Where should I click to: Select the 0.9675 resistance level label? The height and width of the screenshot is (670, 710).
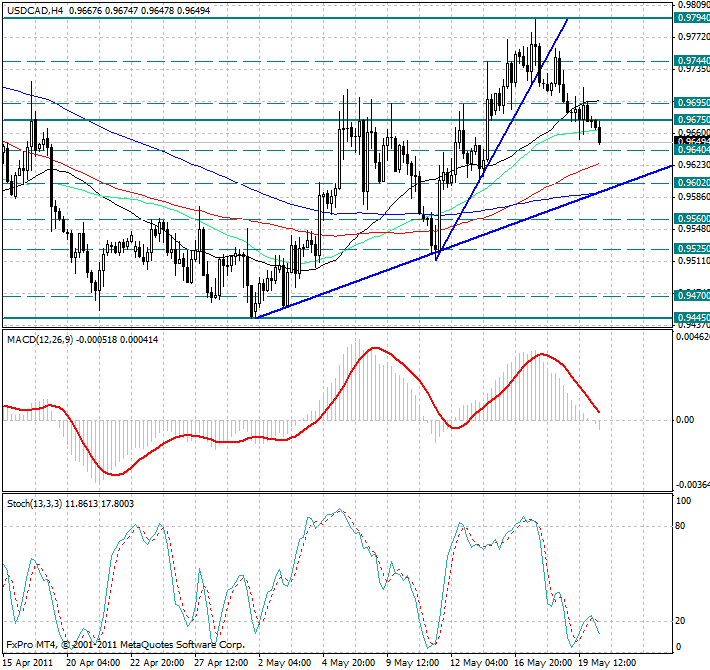click(x=692, y=120)
